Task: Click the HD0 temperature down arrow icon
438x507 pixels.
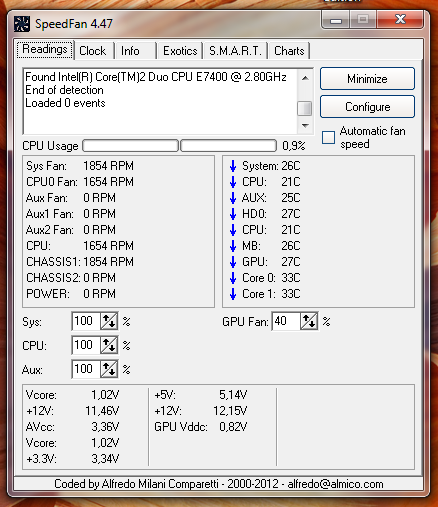Action: pyautogui.click(x=233, y=214)
